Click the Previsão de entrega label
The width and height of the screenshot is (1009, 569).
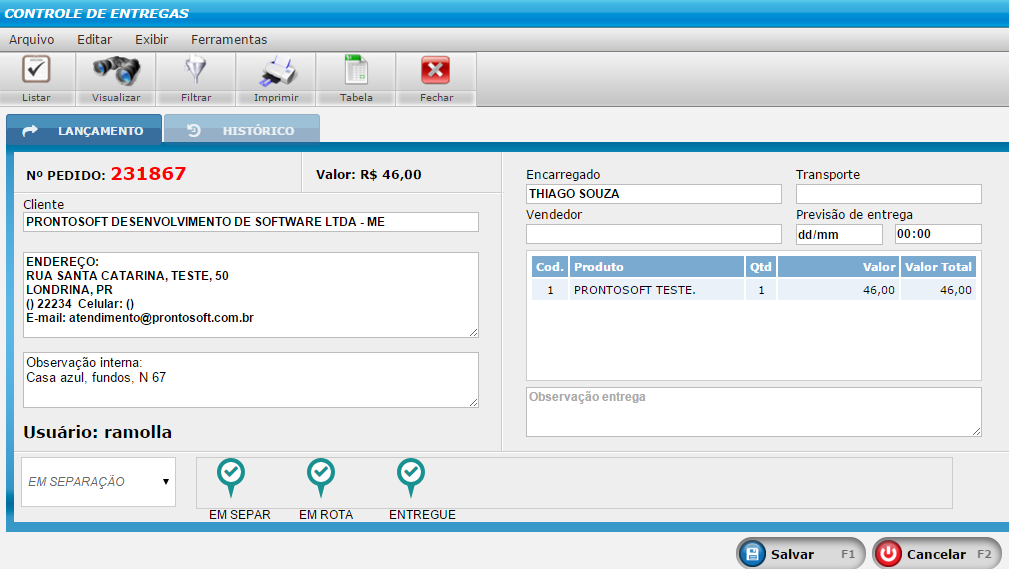tap(854, 214)
